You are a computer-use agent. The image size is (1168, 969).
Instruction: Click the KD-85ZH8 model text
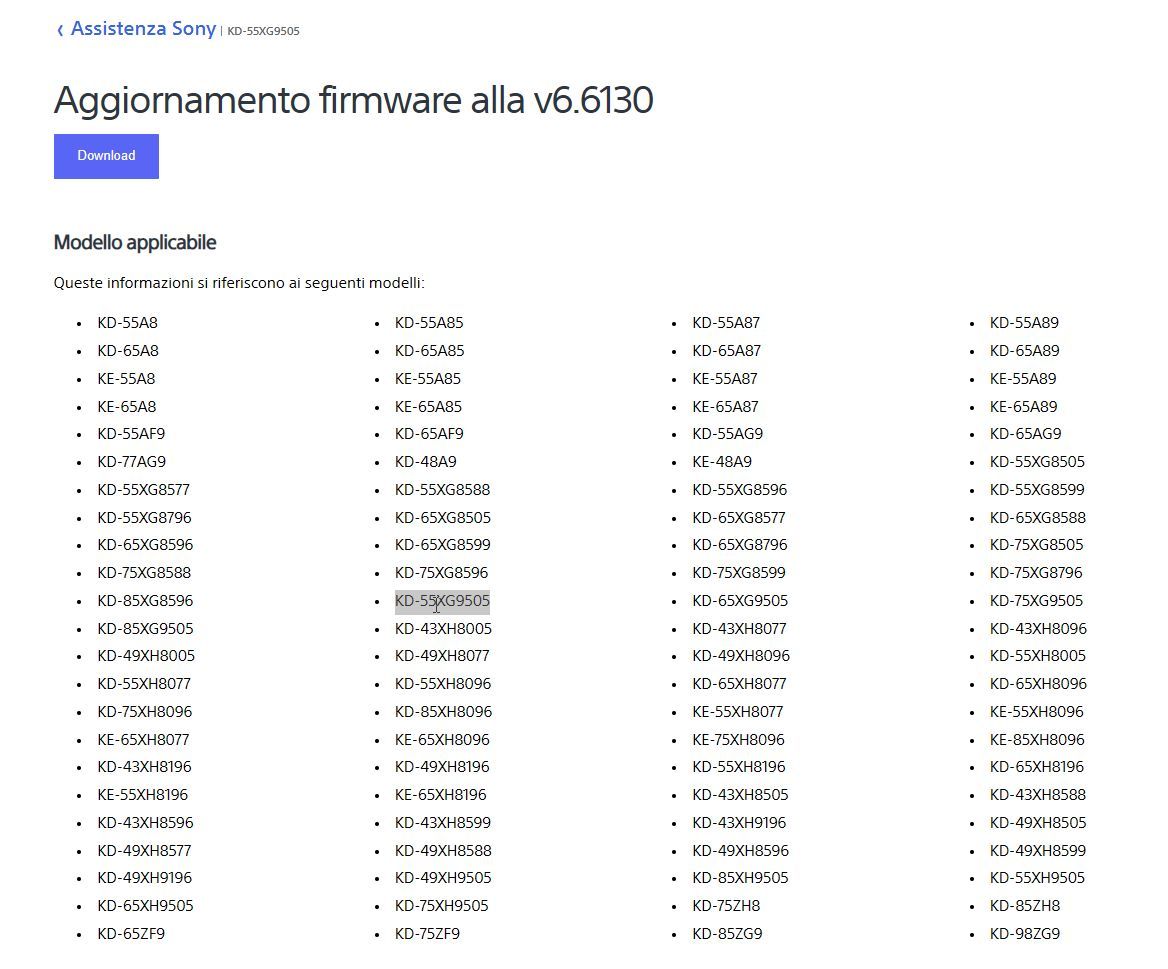coord(1024,906)
